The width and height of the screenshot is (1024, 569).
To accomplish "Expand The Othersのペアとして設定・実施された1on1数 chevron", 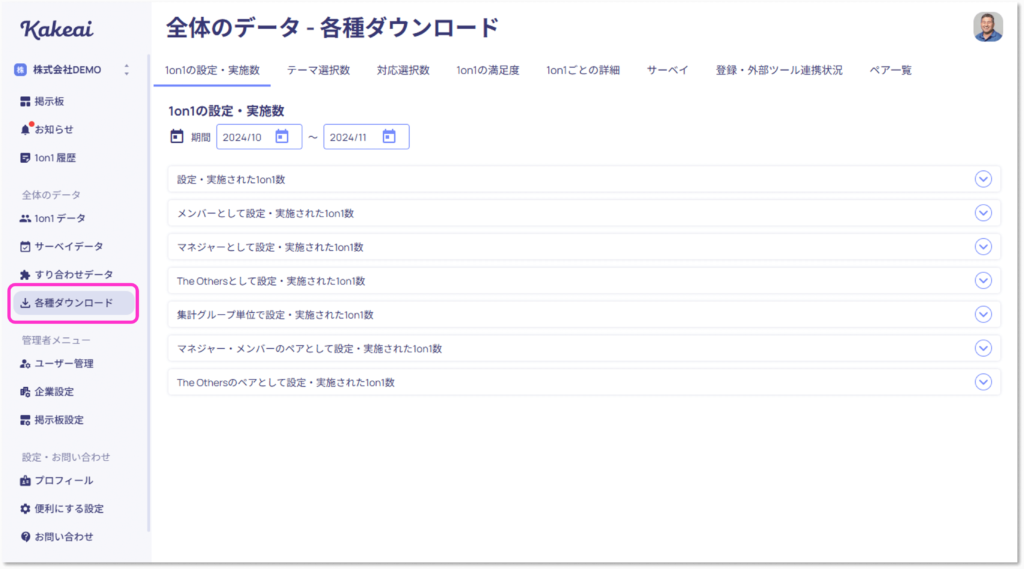I will tap(983, 382).
